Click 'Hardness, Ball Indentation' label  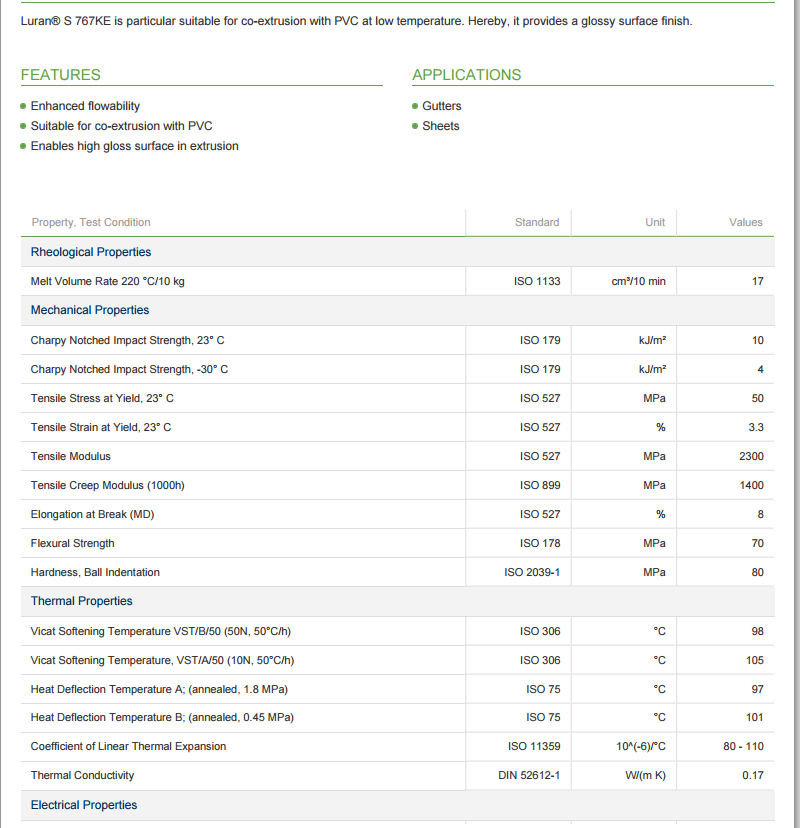[x=95, y=573]
